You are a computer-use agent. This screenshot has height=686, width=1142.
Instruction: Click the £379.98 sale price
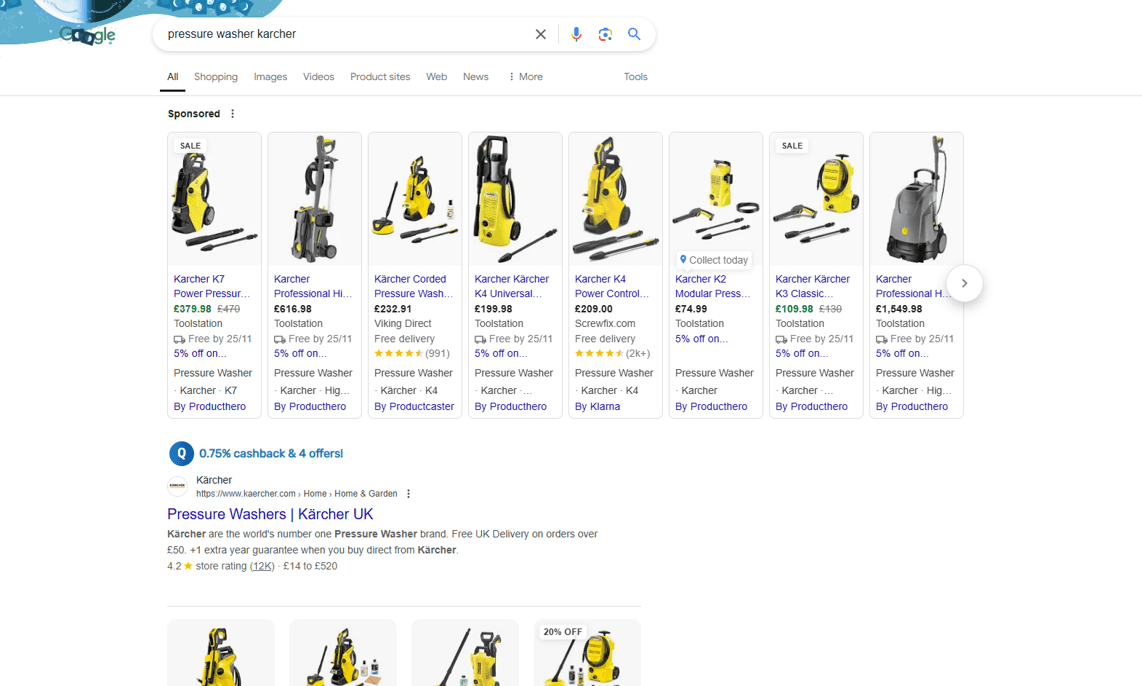pyautogui.click(x=192, y=309)
